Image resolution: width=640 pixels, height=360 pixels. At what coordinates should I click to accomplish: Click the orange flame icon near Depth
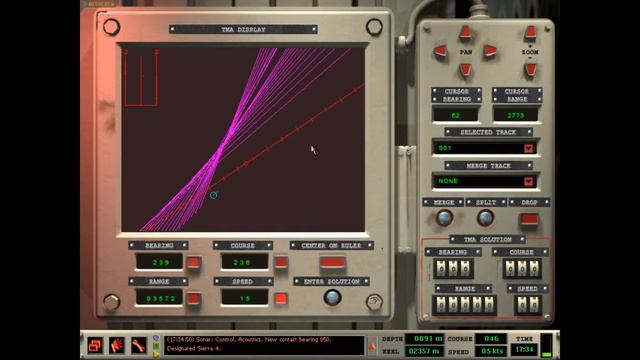pos(372,347)
